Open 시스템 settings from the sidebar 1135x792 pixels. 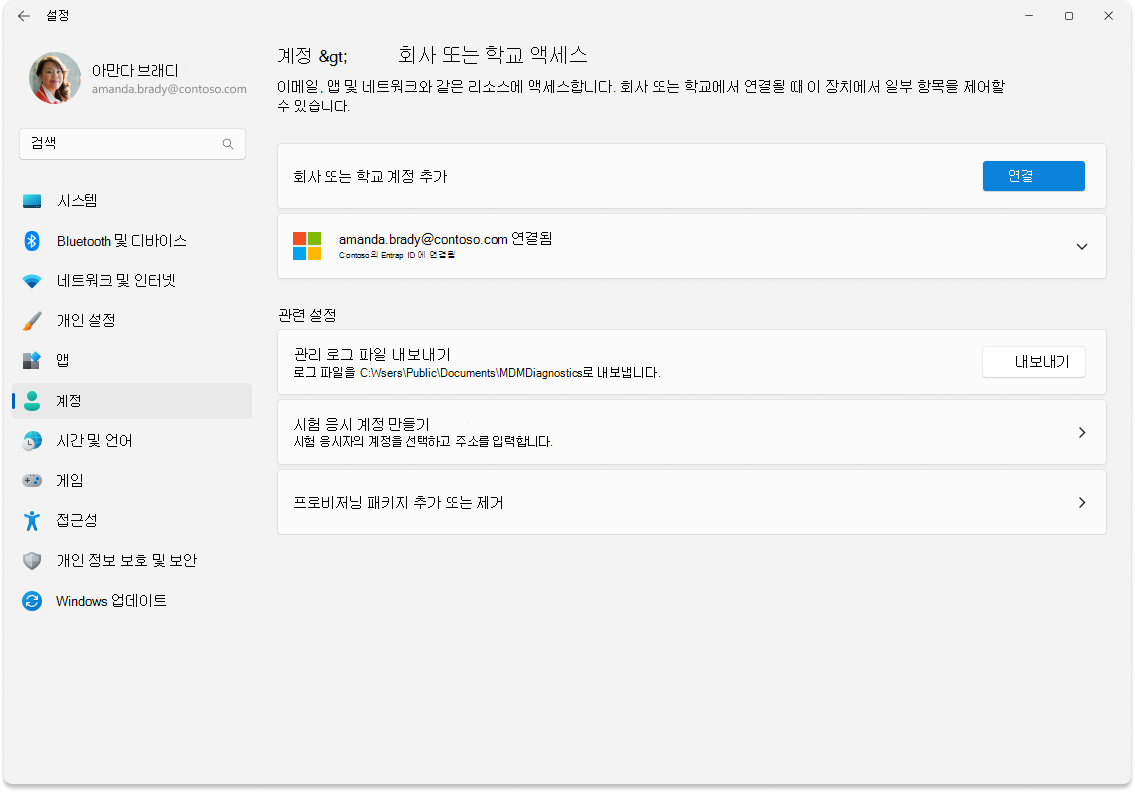75,200
